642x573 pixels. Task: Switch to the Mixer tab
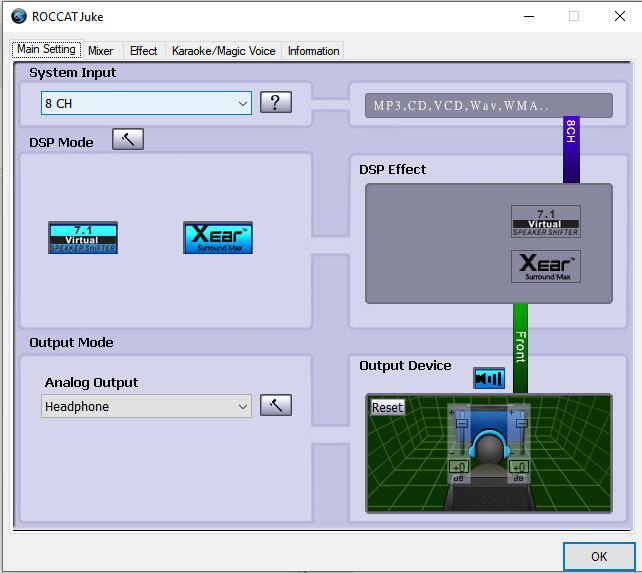pos(100,51)
